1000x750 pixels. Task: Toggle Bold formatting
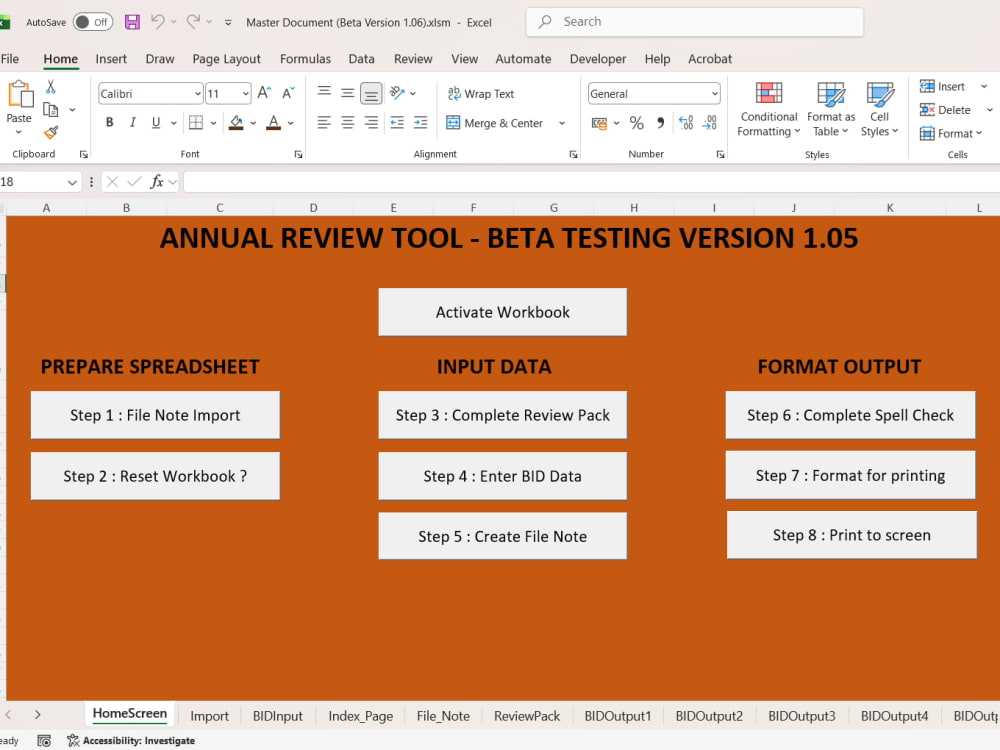coord(110,122)
